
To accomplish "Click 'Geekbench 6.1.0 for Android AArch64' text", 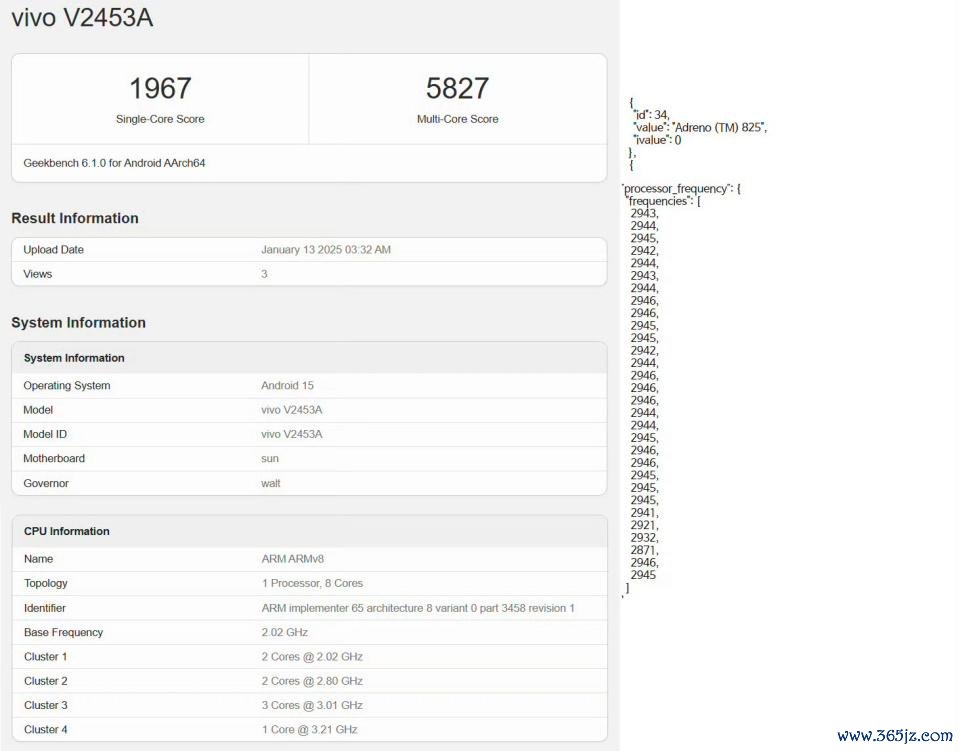I will [114, 163].
